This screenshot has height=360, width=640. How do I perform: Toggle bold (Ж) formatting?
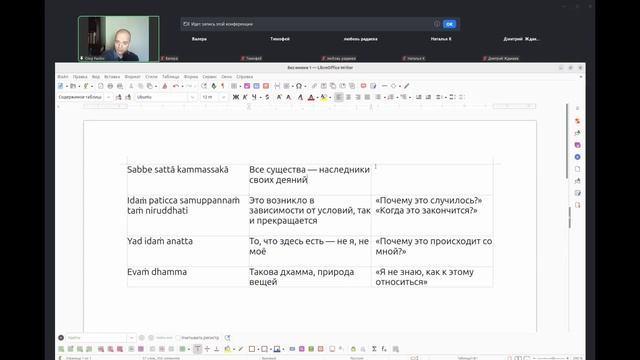point(236,97)
